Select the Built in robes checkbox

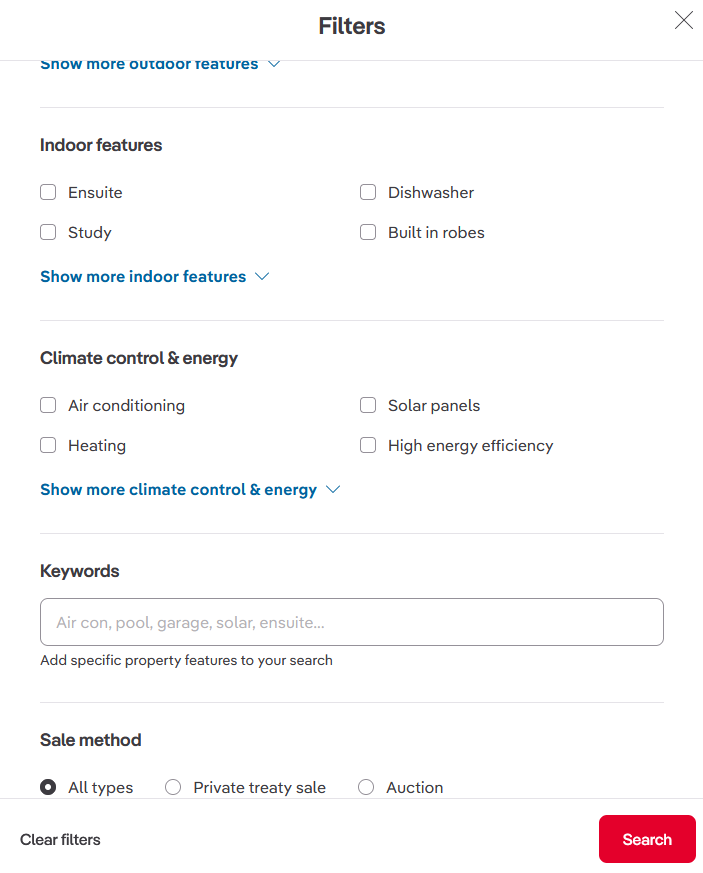pos(368,232)
